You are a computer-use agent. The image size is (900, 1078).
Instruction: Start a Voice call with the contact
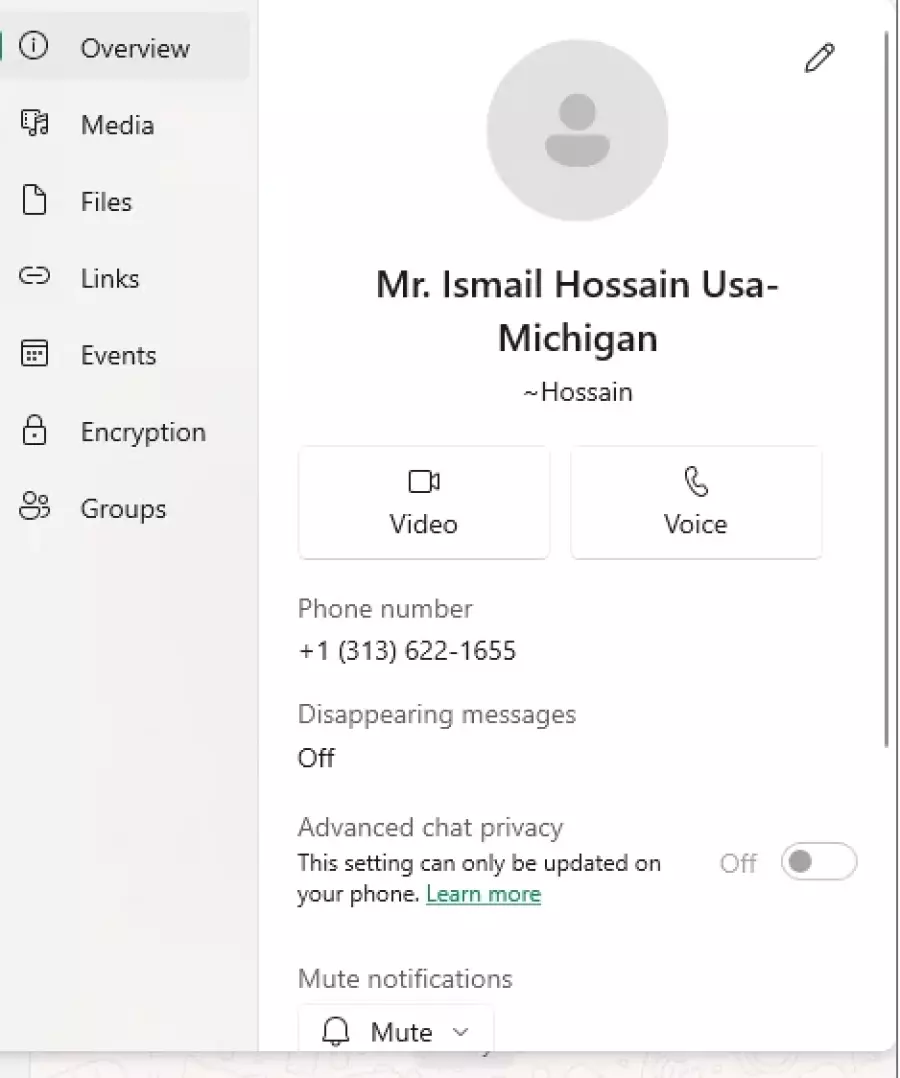pyautogui.click(x=696, y=502)
